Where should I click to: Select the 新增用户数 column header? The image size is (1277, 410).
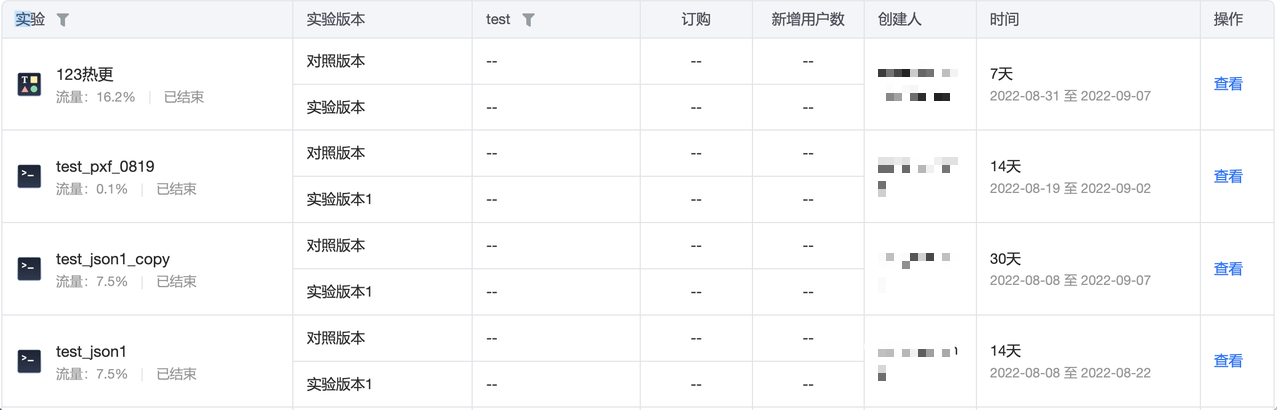808,20
